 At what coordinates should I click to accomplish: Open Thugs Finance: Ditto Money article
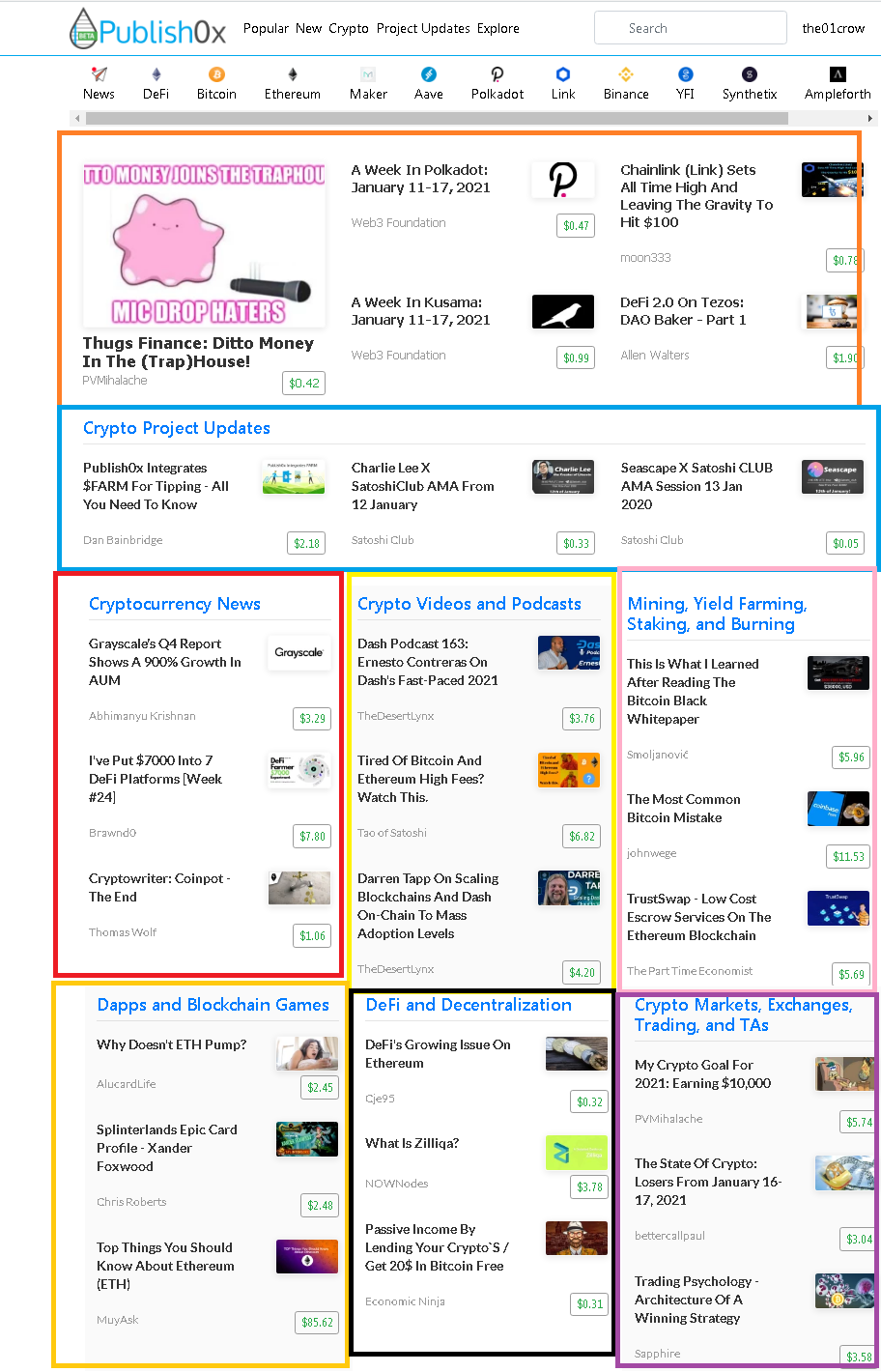198,353
